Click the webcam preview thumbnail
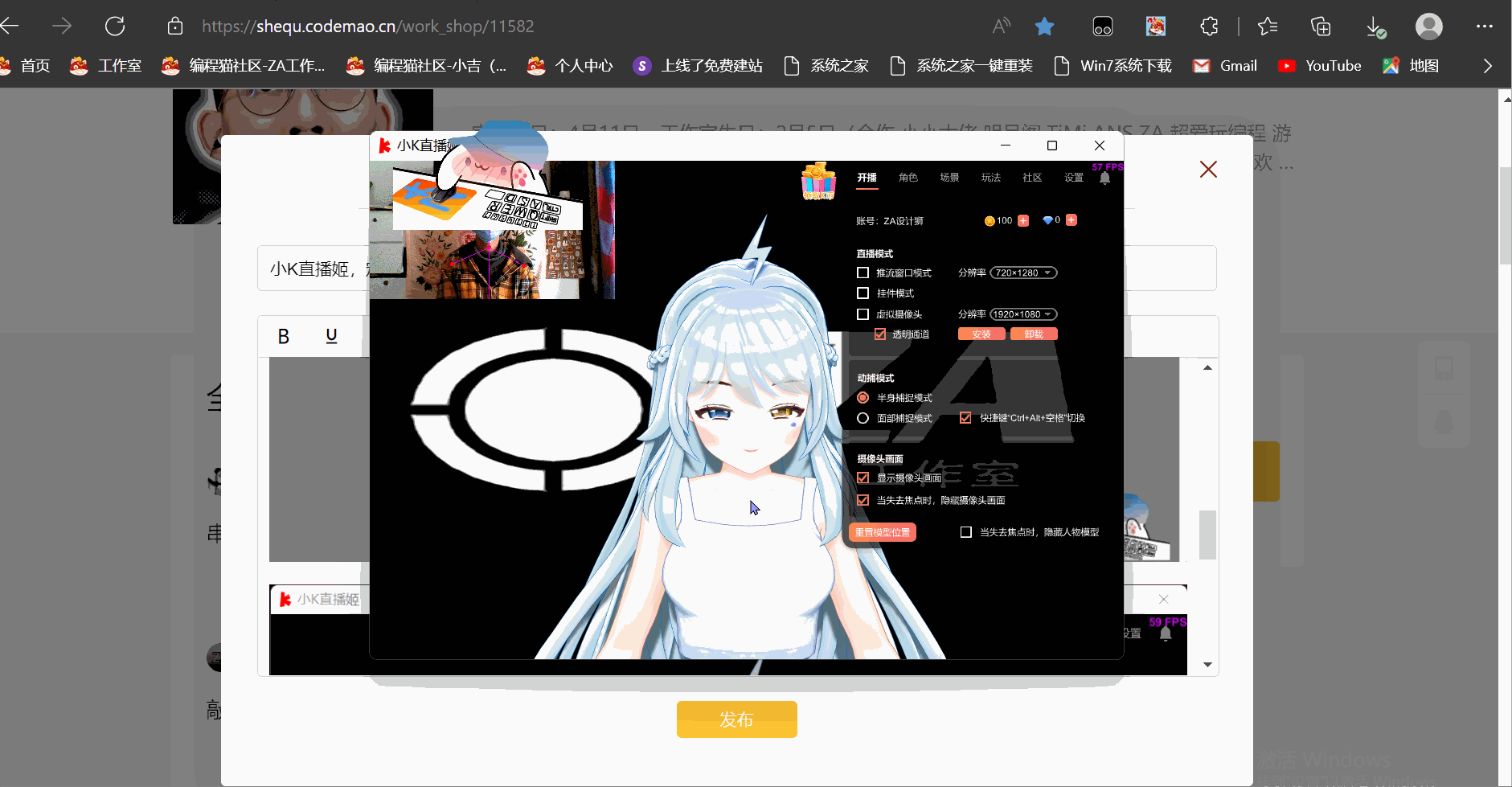 (492, 230)
